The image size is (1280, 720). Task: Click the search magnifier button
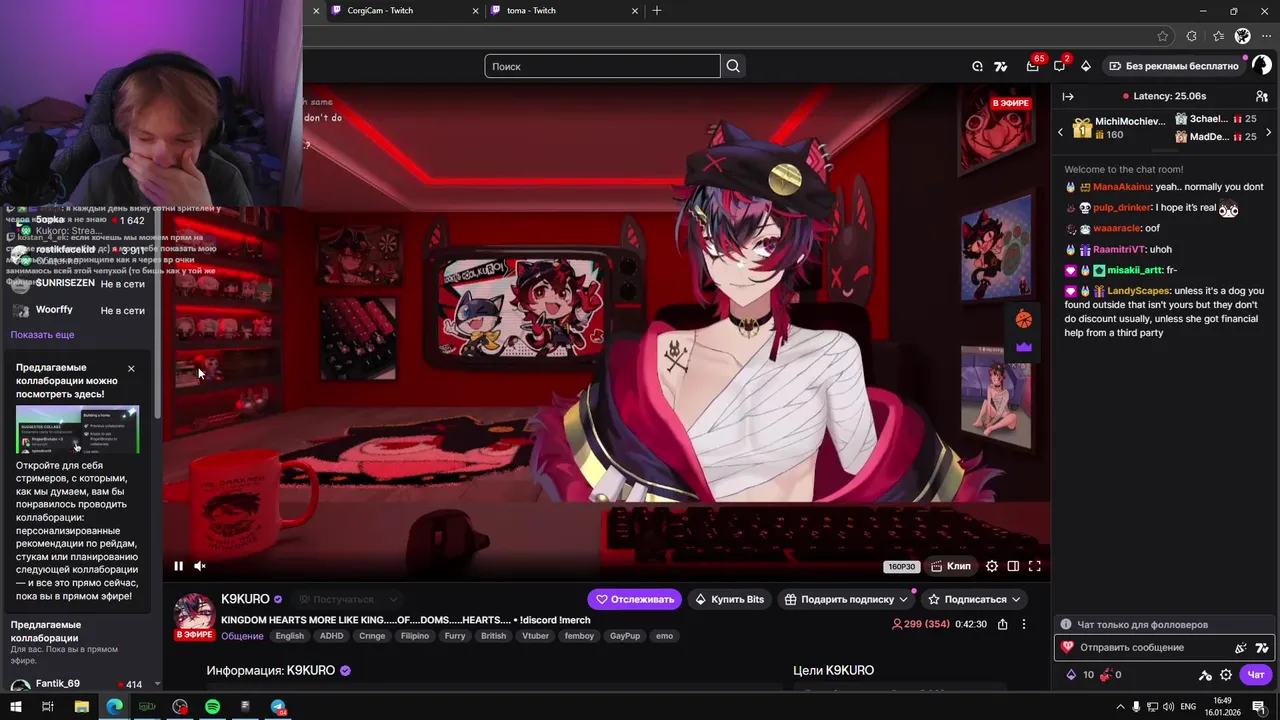(733, 66)
